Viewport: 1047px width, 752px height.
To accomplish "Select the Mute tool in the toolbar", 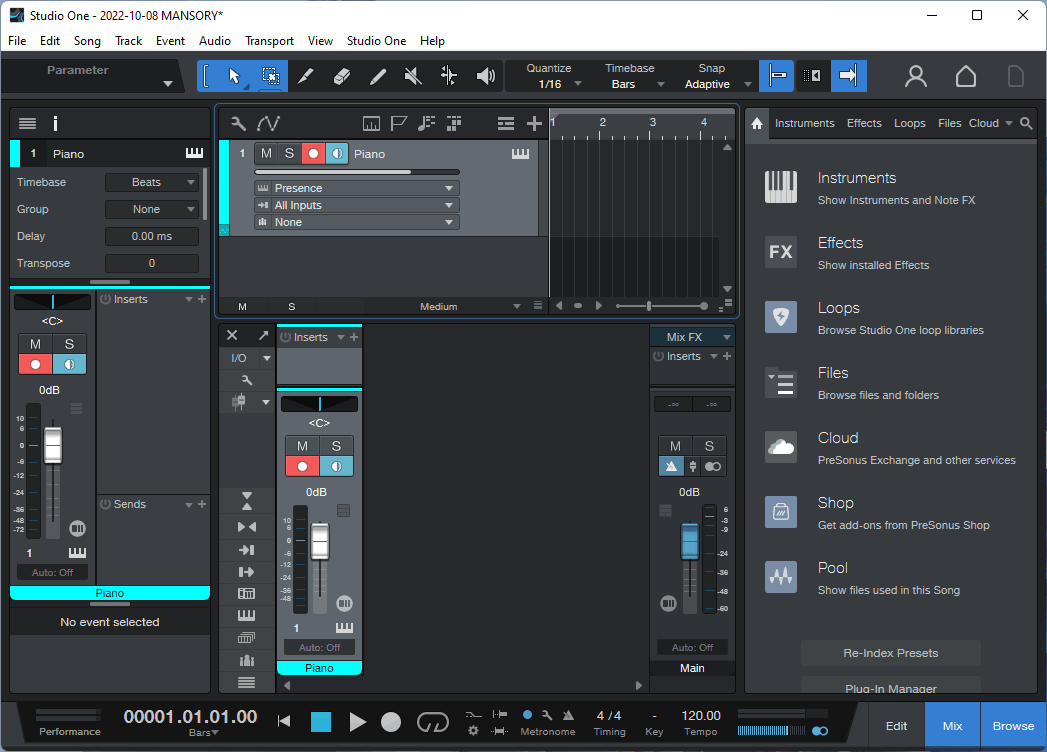I will 412,75.
